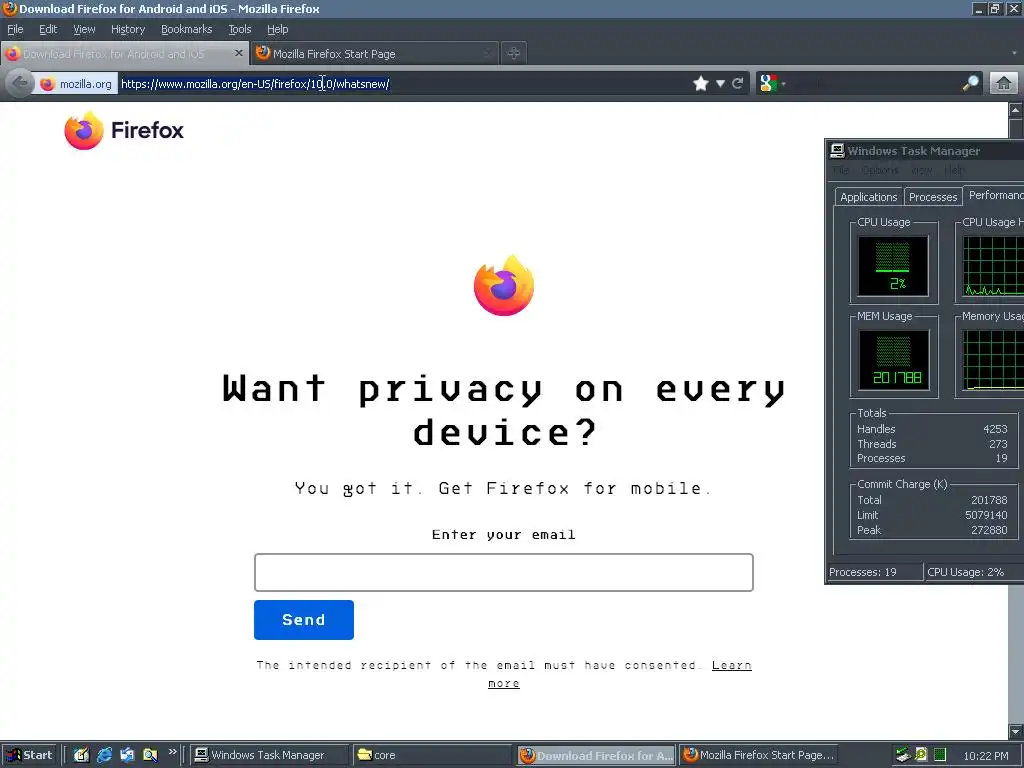The image size is (1024, 768).
Task: Click the page scrollbar up arrow
Action: coord(1016,110)
